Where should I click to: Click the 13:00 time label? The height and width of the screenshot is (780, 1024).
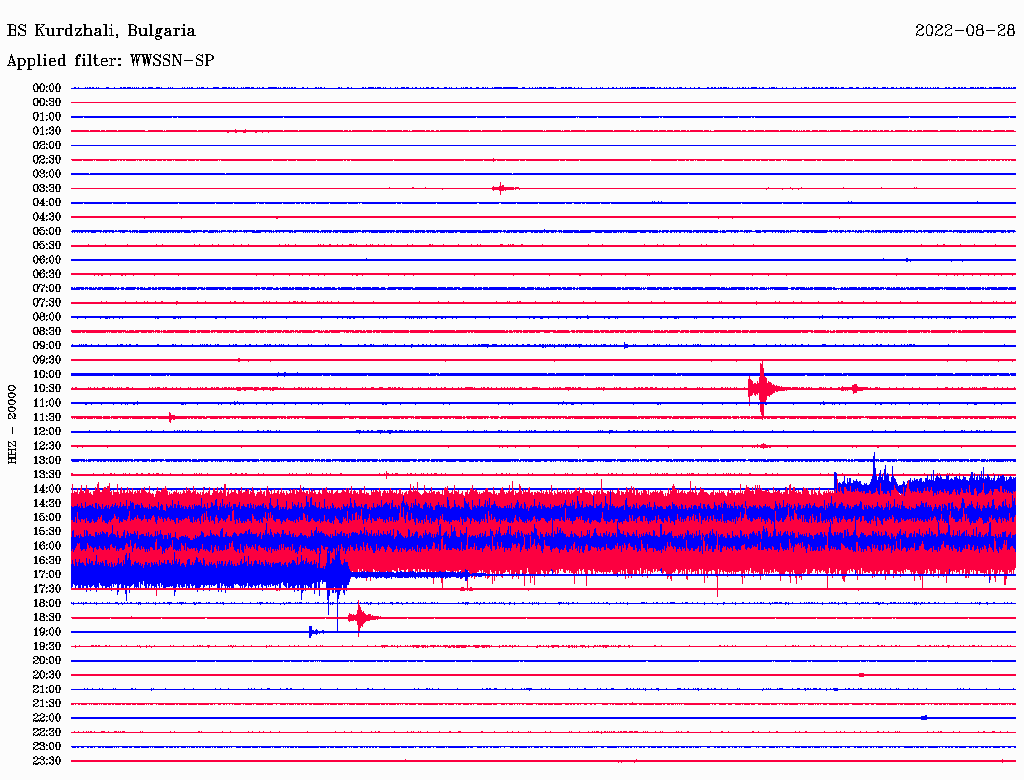47,460
